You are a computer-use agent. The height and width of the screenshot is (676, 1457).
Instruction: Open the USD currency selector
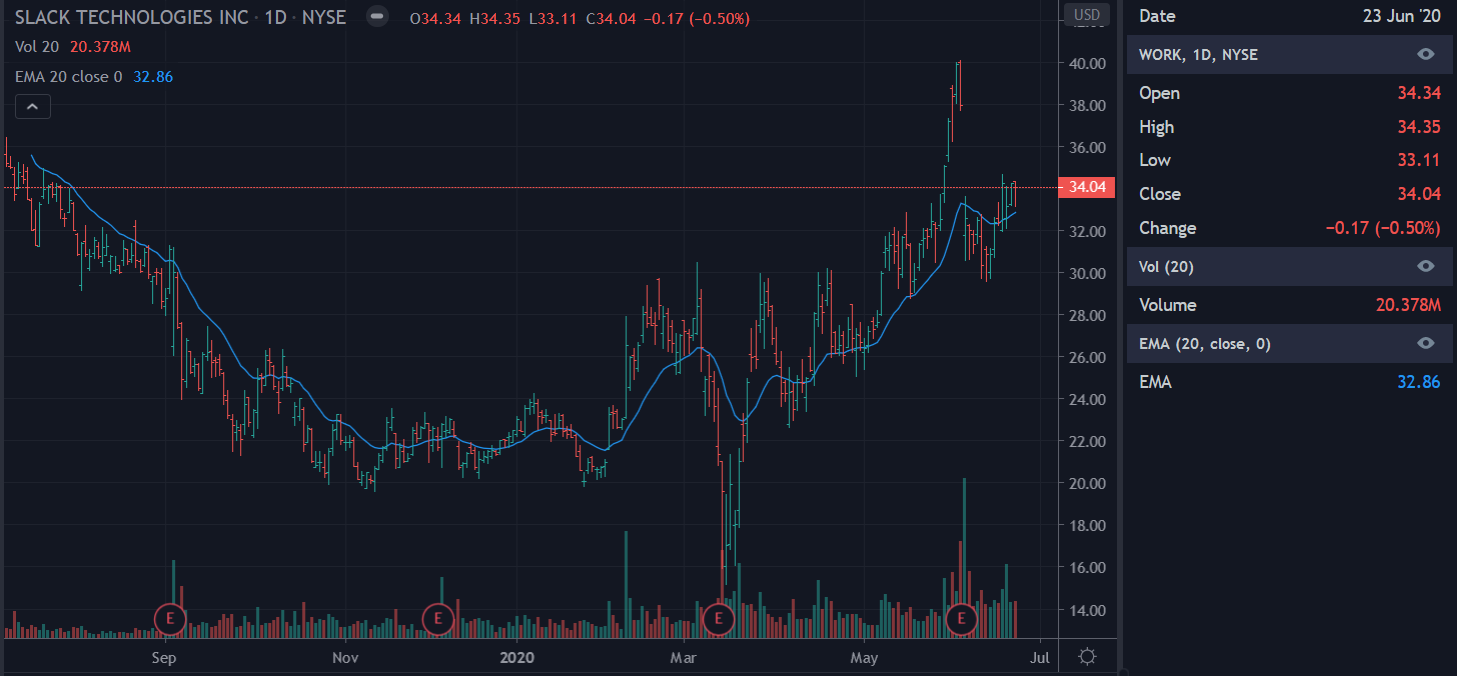(x=1087, y=15)
